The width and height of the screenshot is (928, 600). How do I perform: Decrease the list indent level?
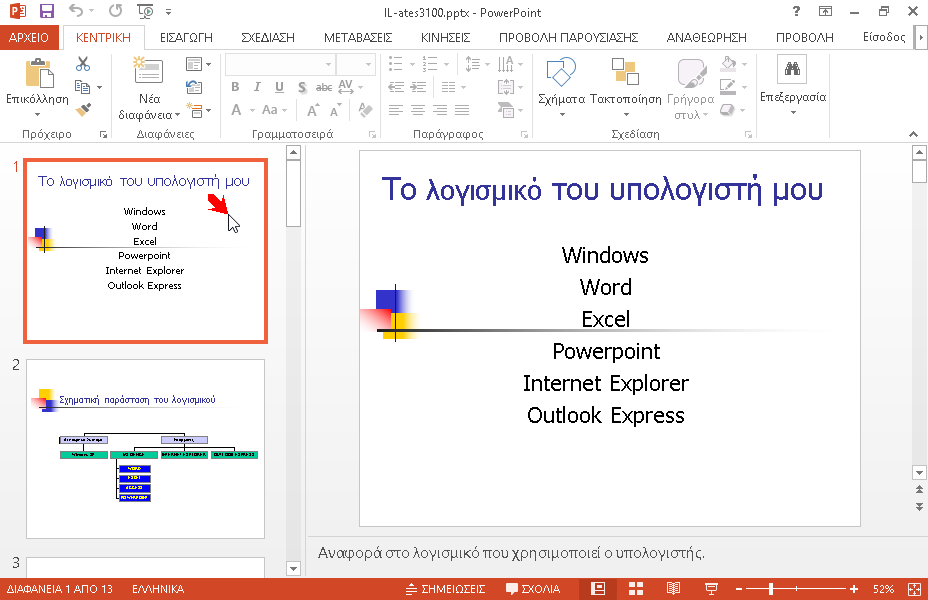point(396,88)
